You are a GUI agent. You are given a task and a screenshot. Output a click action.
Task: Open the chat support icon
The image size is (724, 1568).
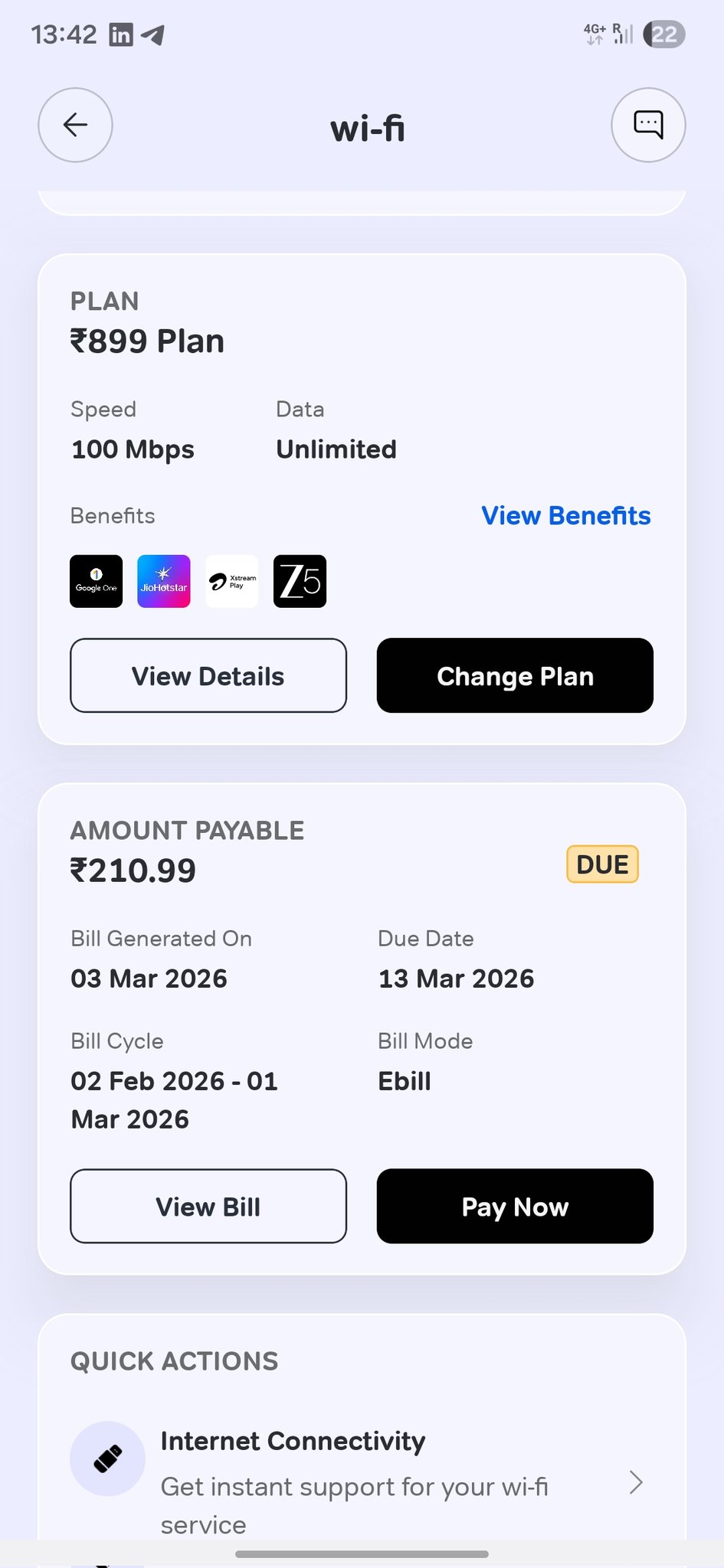[648, 125]
